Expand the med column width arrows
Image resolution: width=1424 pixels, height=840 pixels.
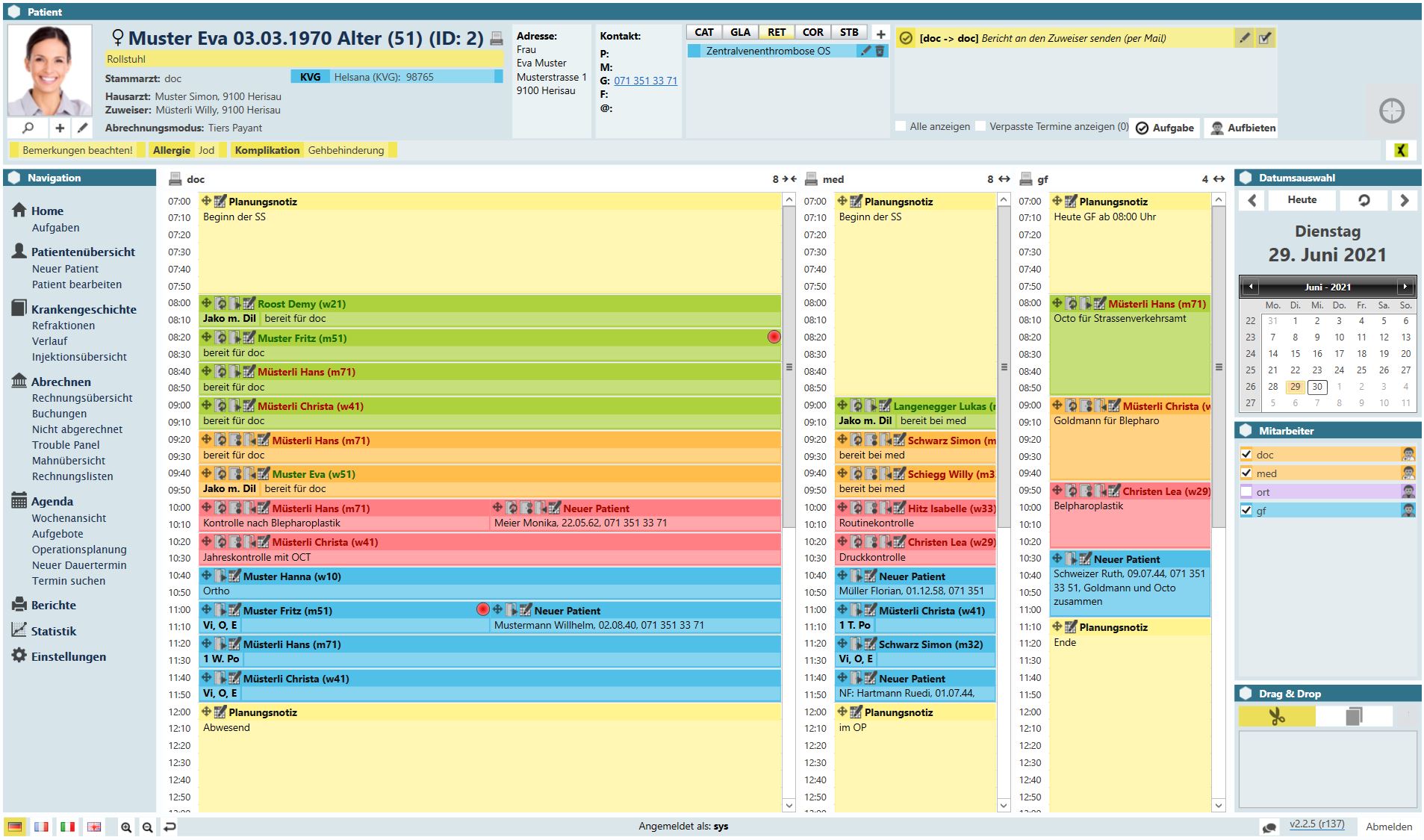(1004, 179)
